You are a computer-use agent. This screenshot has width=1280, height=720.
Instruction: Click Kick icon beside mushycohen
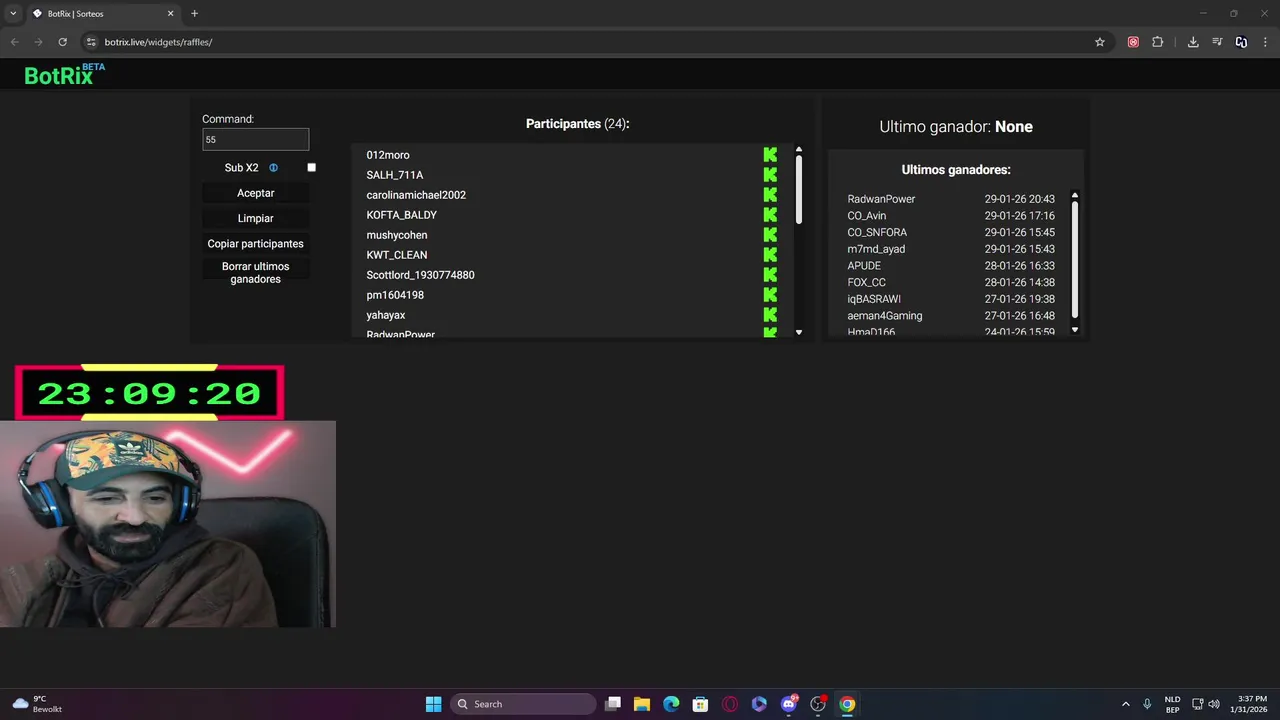(770, 235)
